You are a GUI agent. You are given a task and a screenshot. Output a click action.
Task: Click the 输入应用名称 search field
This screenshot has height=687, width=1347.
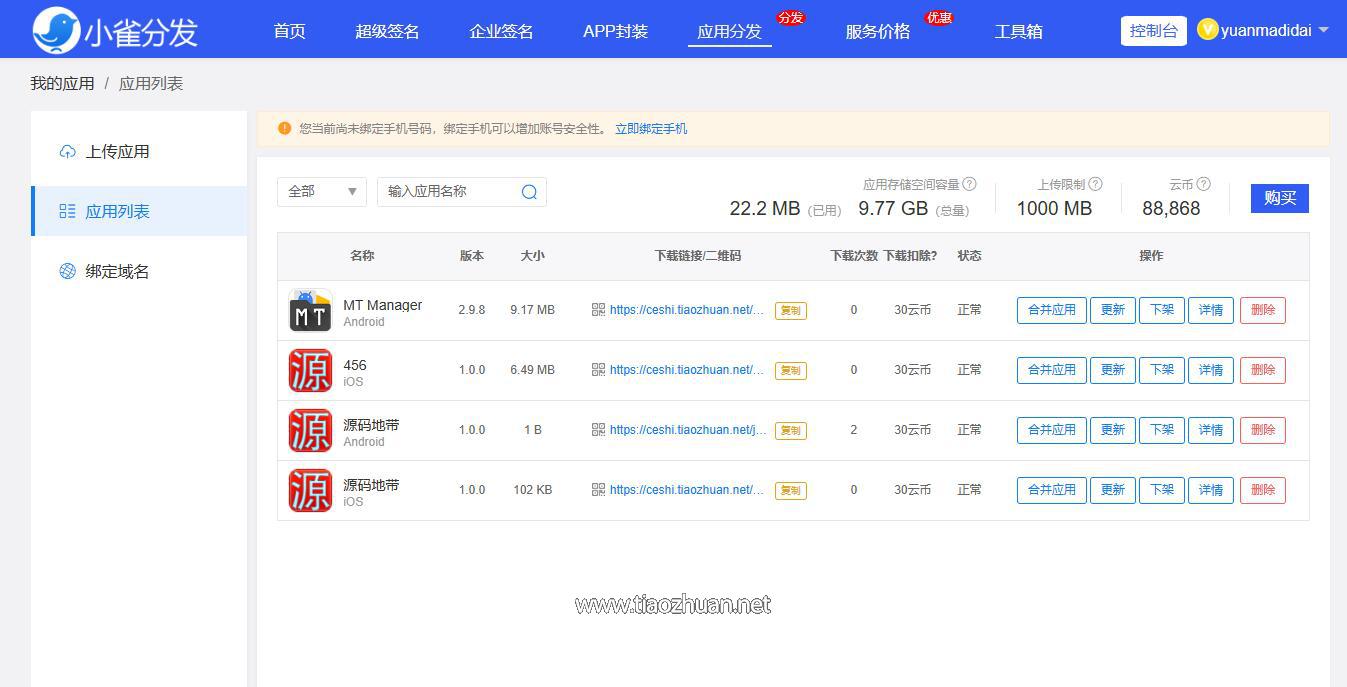click(x=450, y=192)
